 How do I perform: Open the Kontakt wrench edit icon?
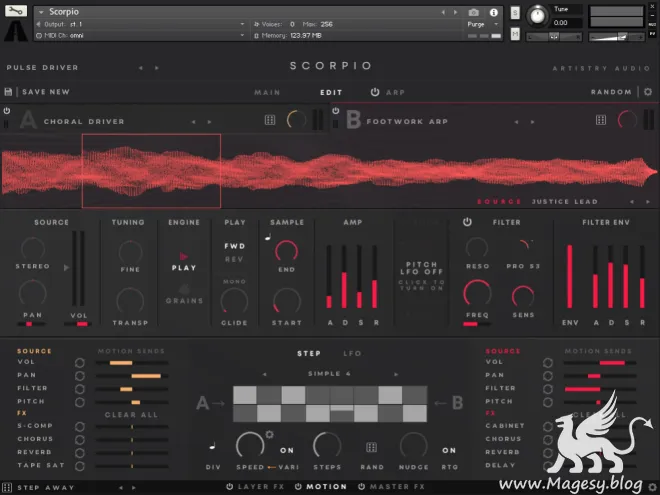tap(16, 11)
